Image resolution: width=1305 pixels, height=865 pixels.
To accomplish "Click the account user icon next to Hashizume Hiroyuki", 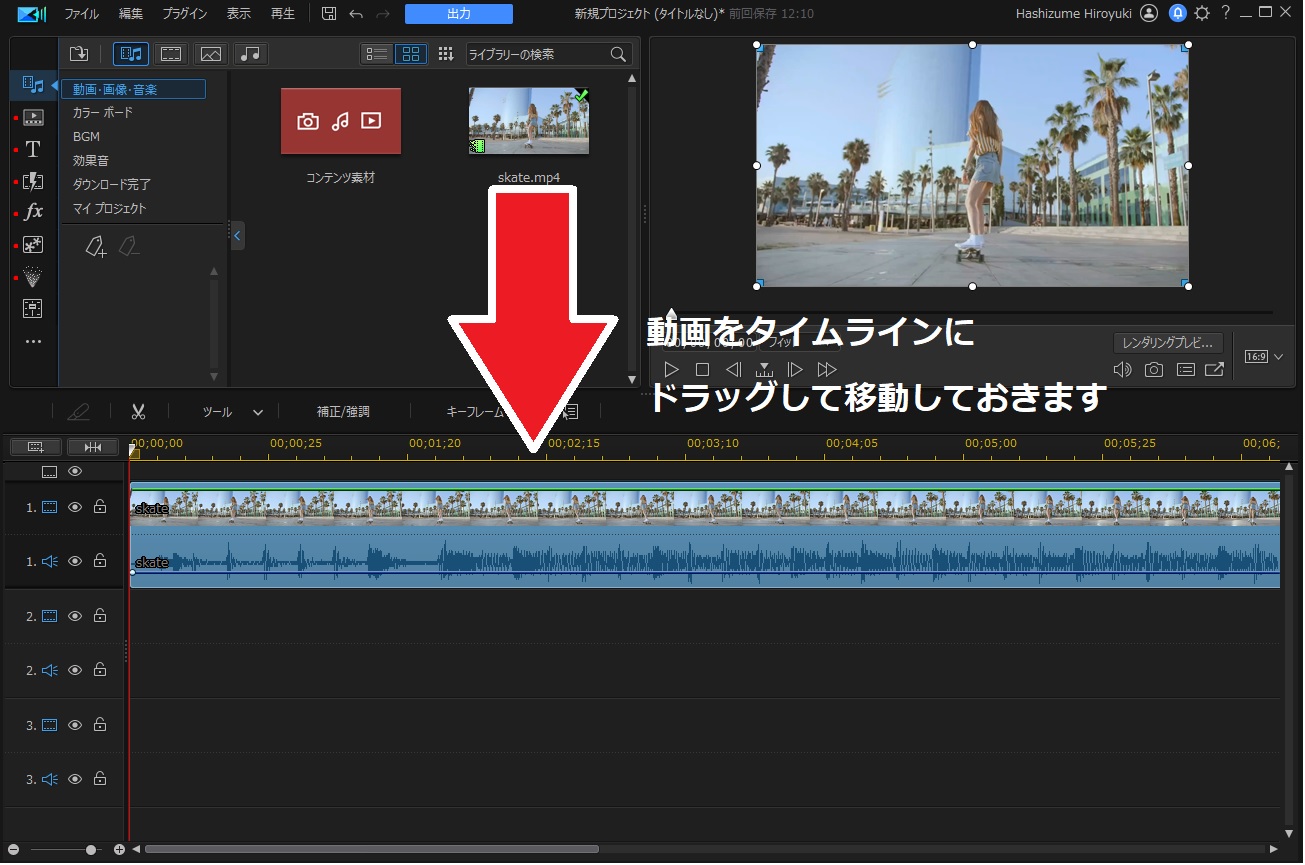I will click(1149, 13).
